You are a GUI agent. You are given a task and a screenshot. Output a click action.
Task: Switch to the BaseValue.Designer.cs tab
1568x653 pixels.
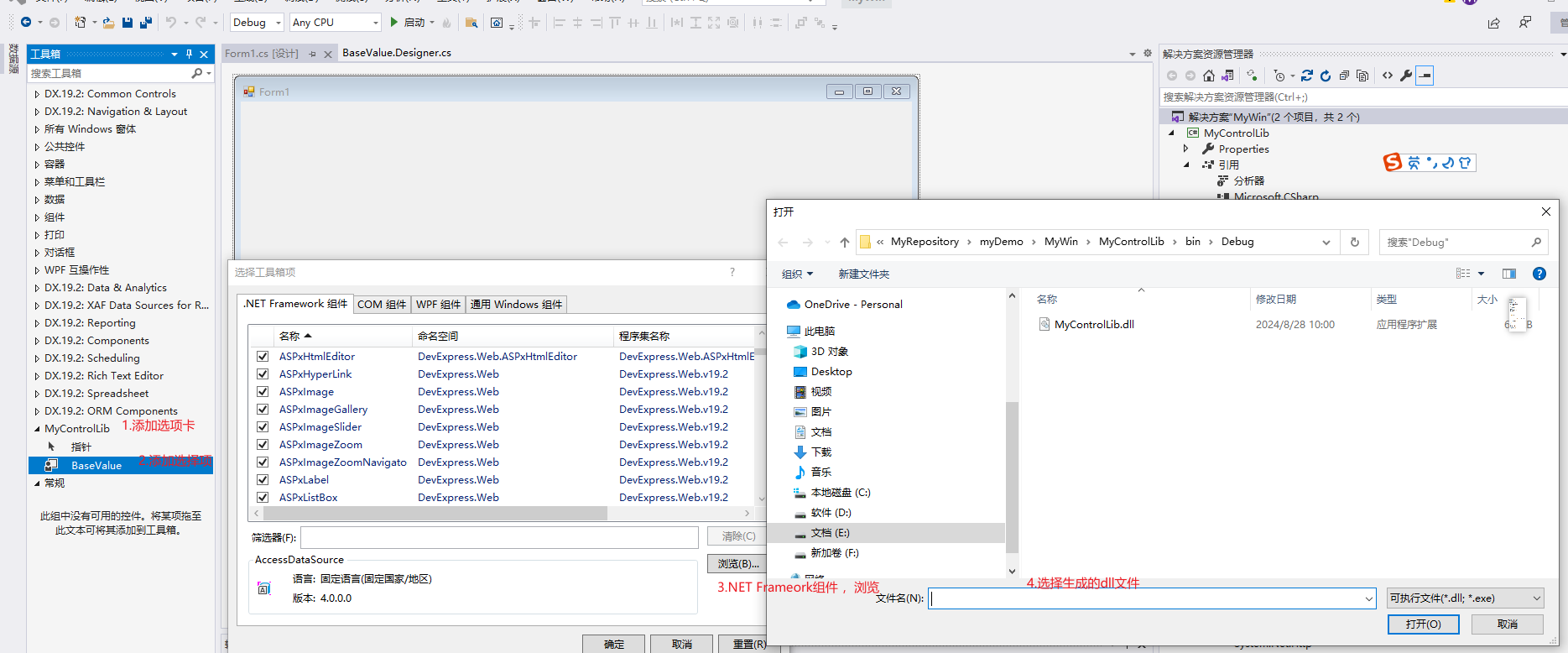tap(397, 53)
